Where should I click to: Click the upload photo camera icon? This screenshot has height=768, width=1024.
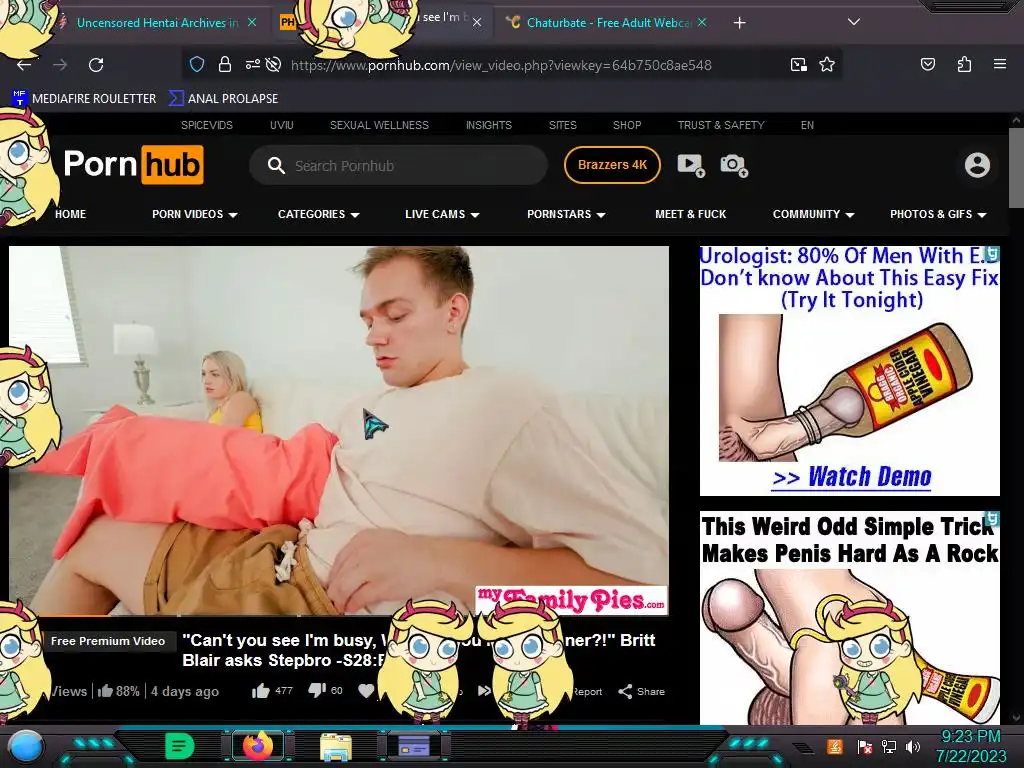coord(734,165)
